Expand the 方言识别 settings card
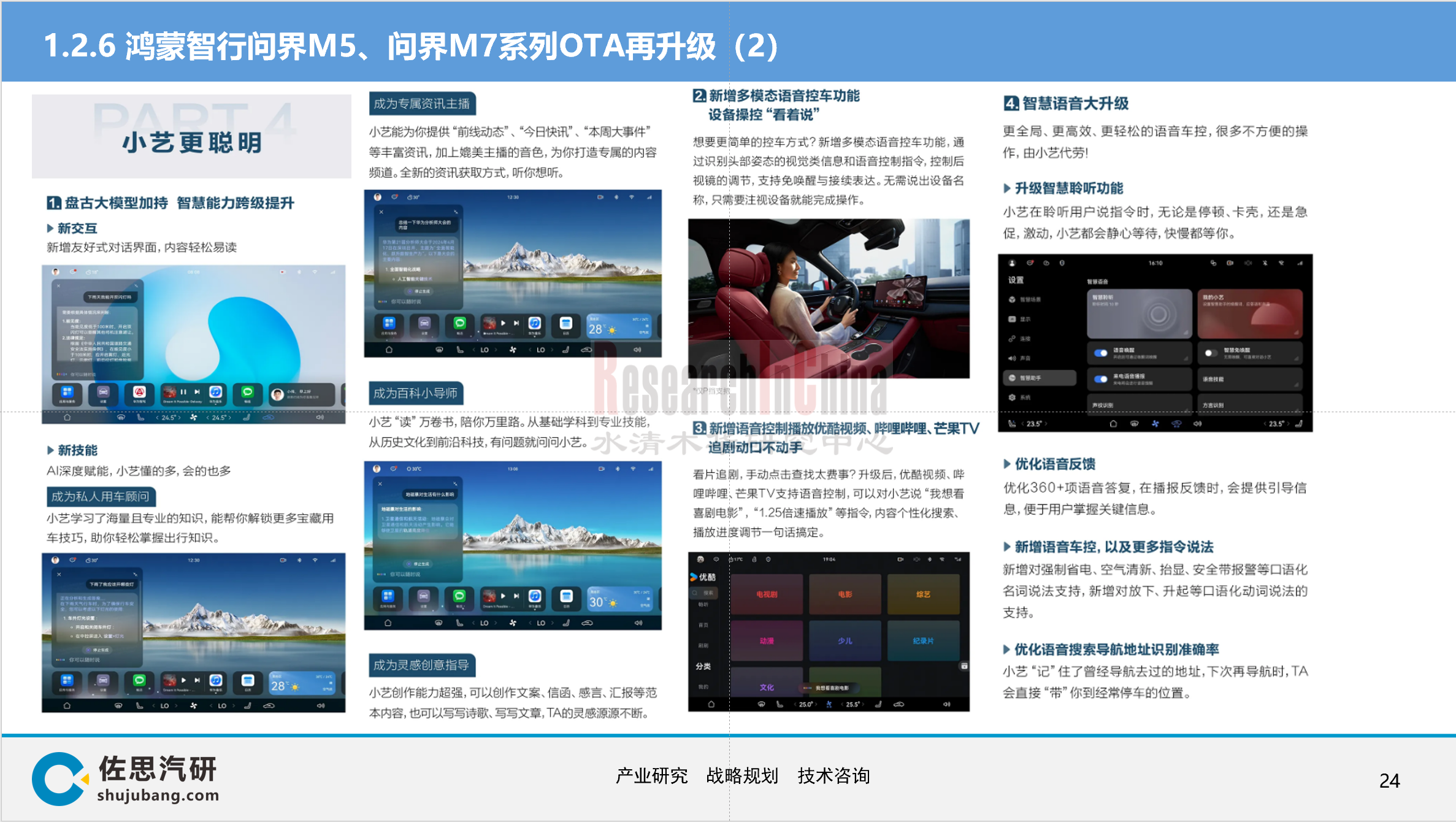 [1250, 404]
